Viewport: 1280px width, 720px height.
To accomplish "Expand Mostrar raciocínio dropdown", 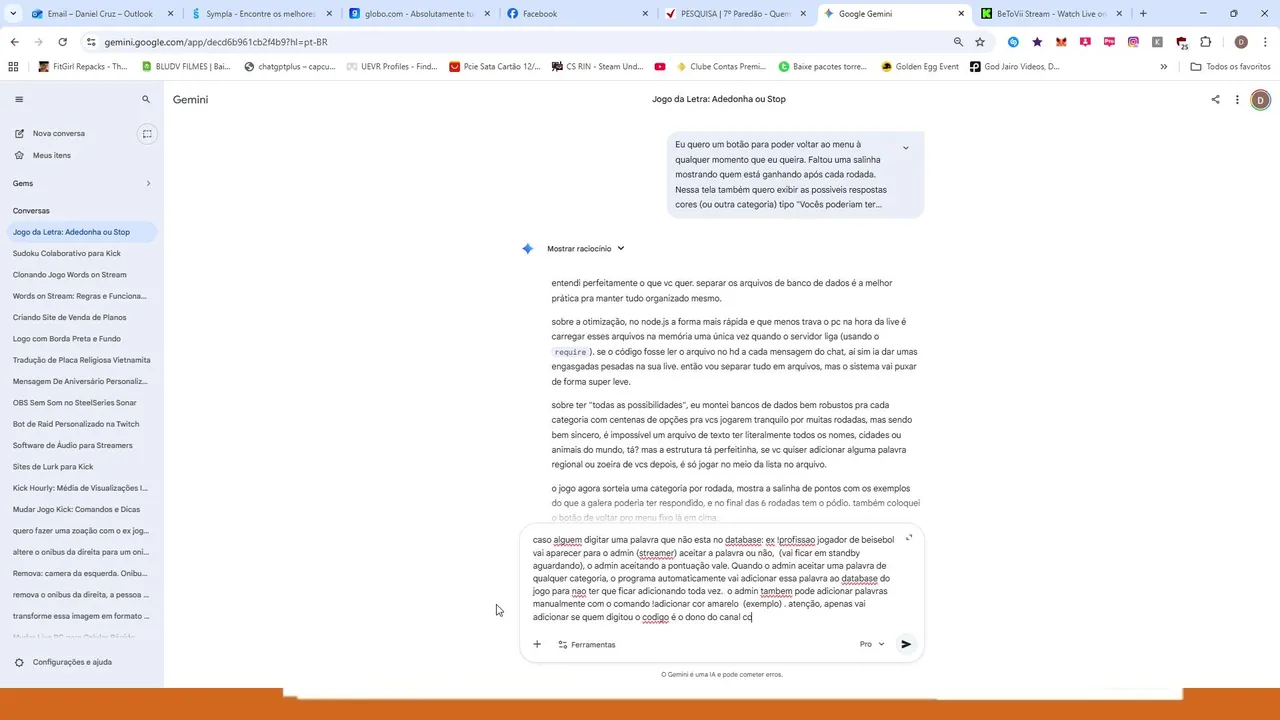I will [586, 249].
